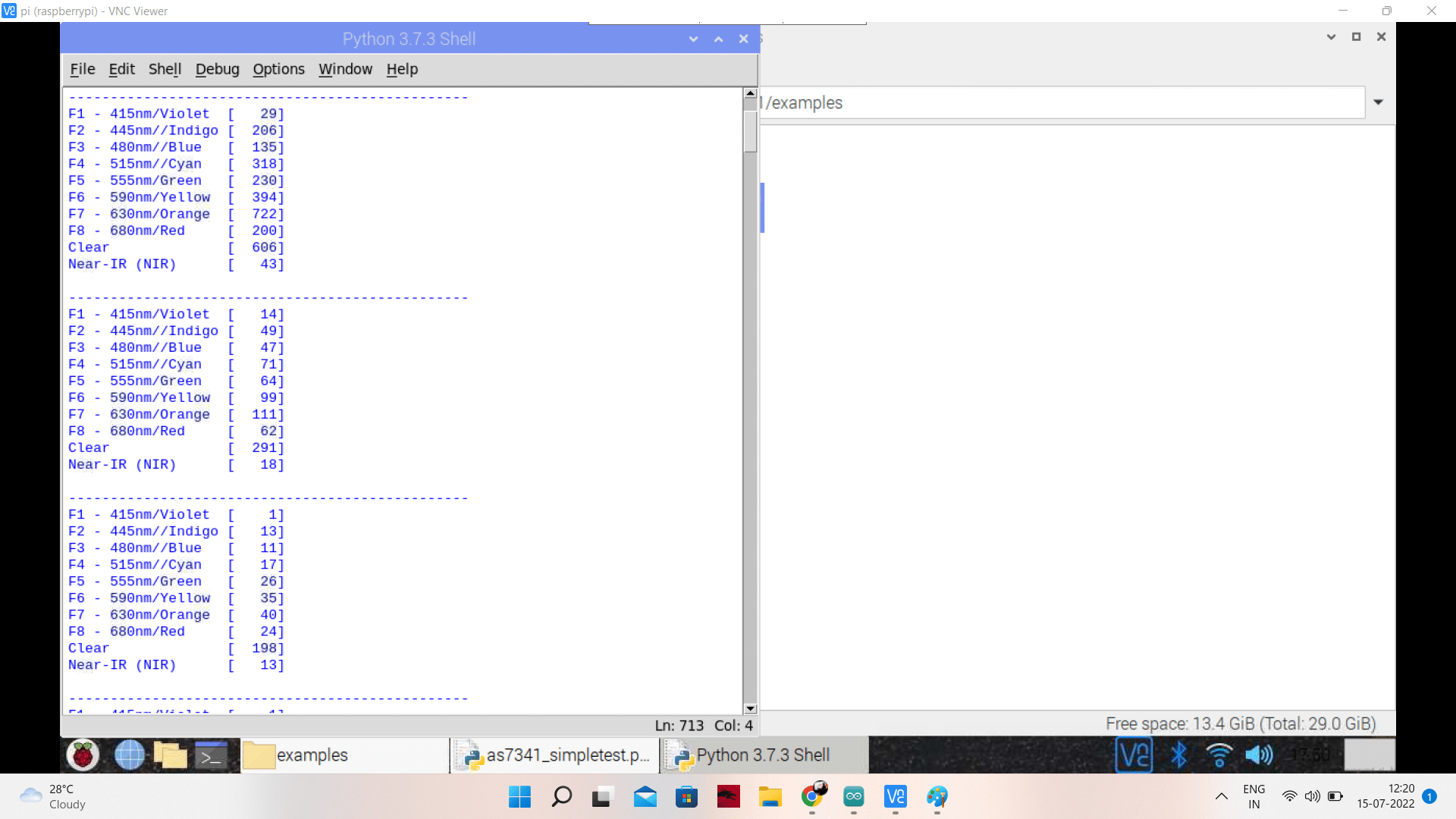
Task: Click the Pi panel volume speaker icon
Action: [1259, 755]
